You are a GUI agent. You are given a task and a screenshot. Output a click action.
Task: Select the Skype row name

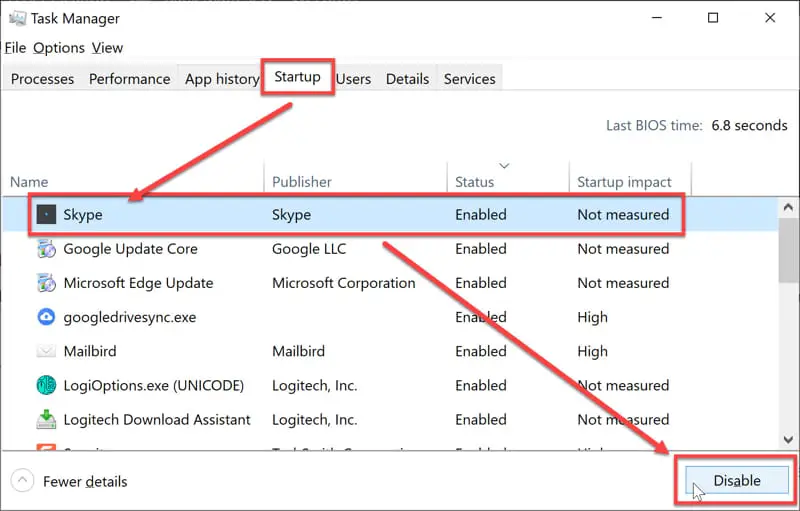[x=83, y=215]
